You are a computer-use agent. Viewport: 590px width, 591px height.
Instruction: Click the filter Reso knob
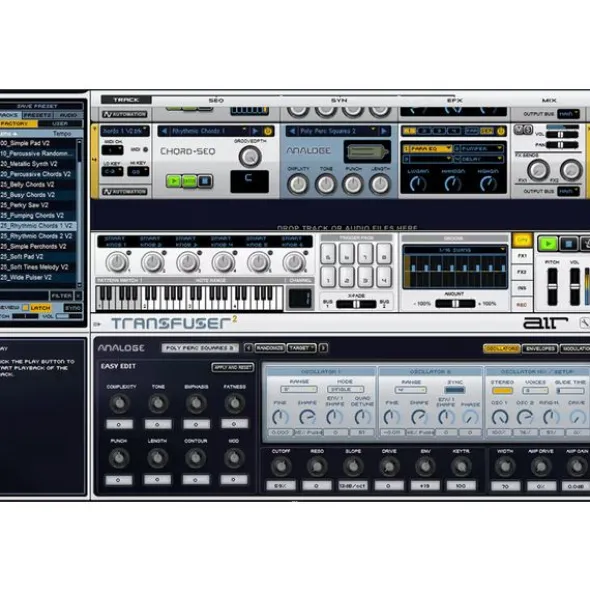(x=317, y=467)
